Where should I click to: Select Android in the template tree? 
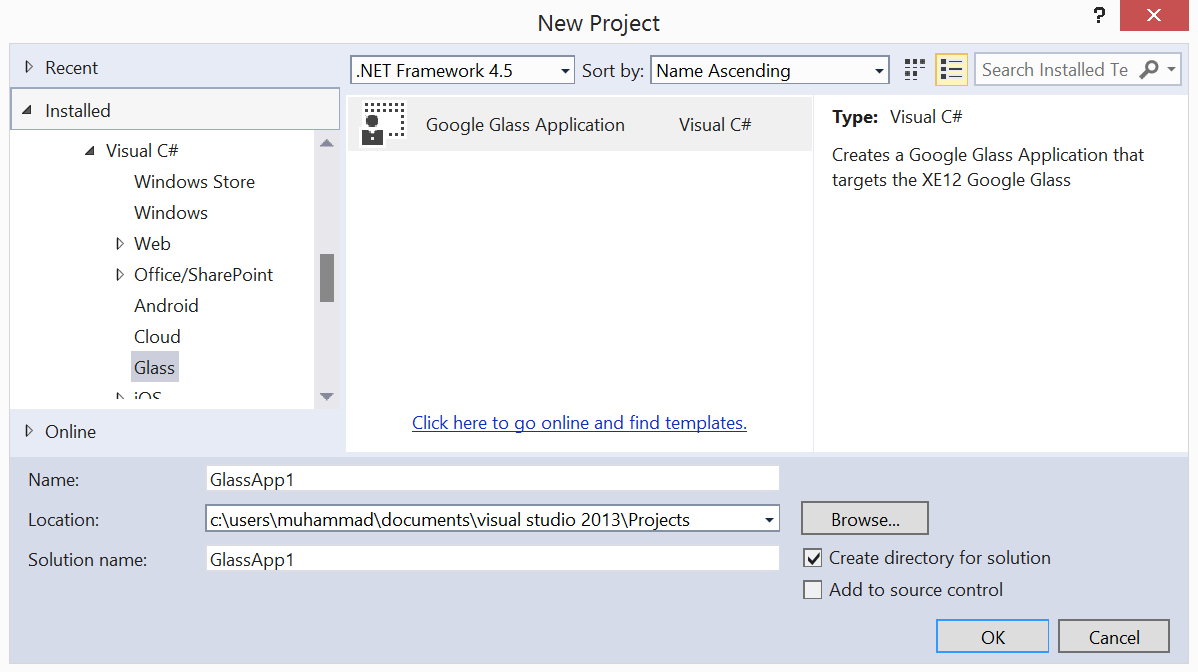pos(166,306)
